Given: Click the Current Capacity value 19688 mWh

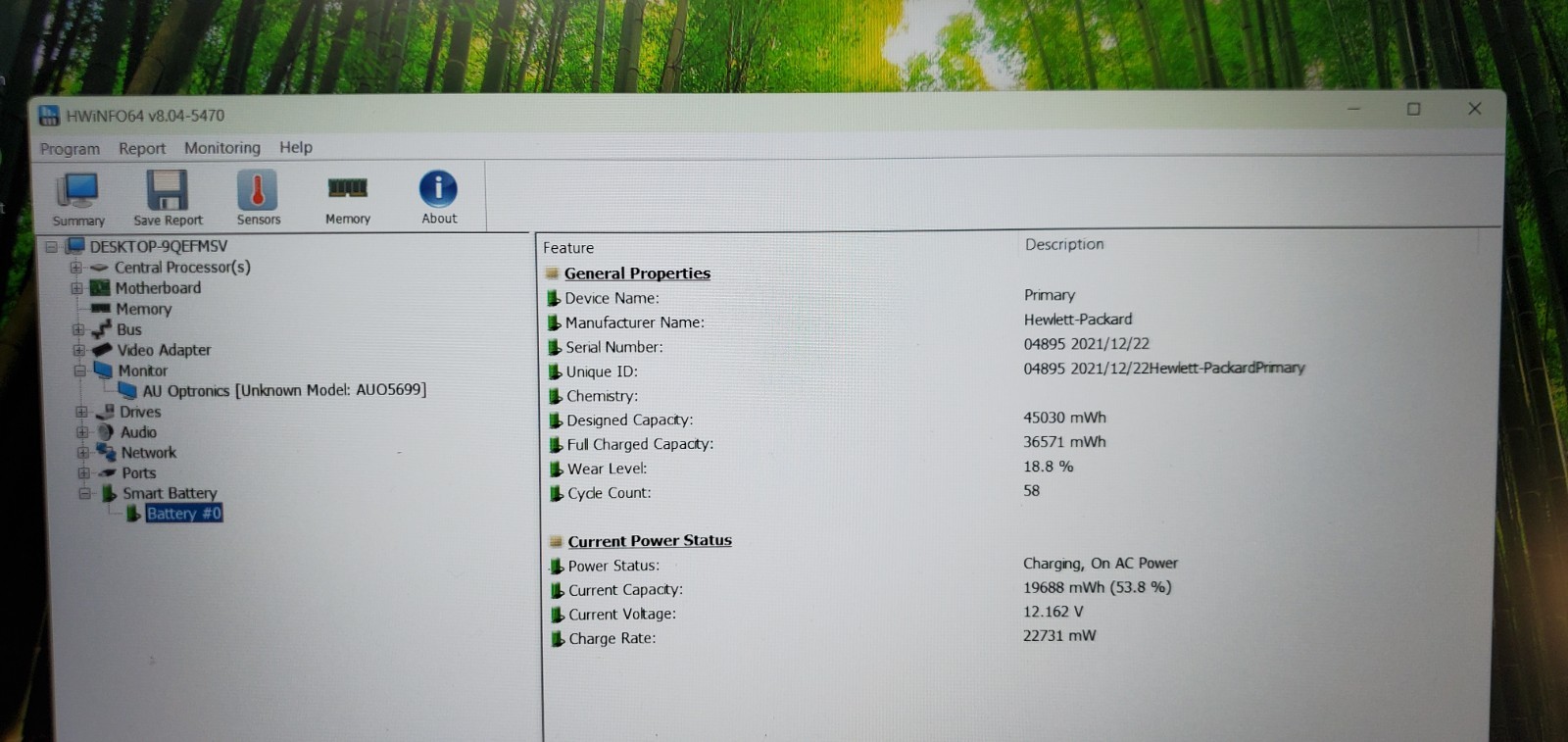Looking at the screenshot, I should click(x=1098, y=587).
